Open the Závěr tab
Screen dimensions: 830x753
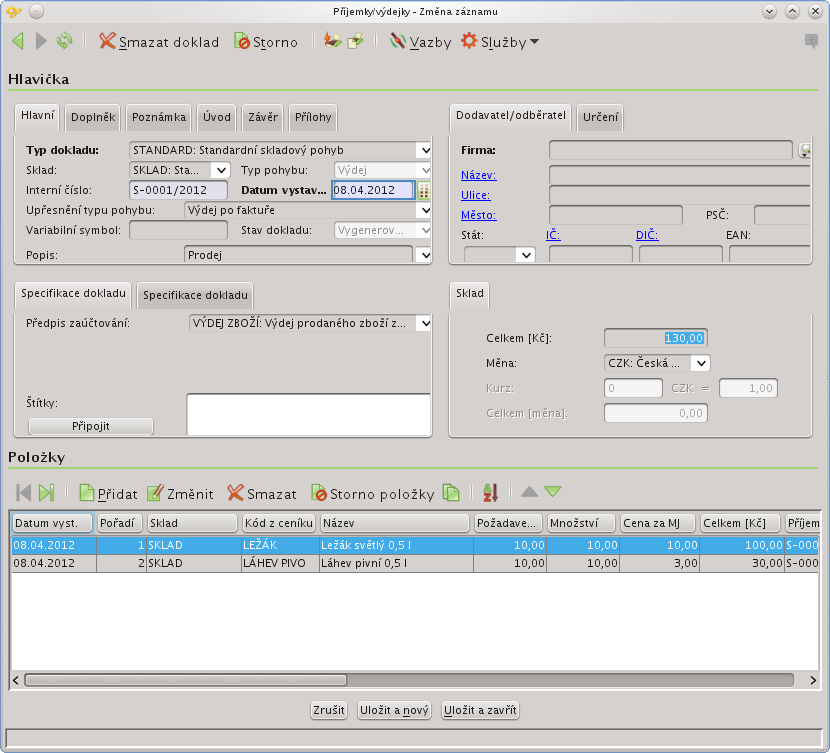coord(263,117)
